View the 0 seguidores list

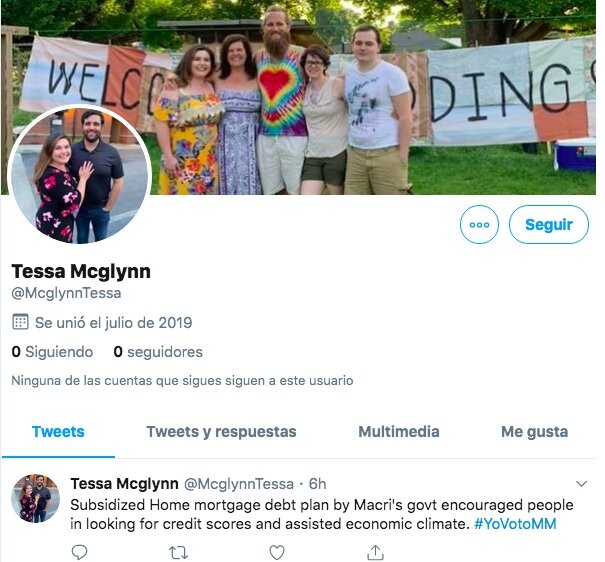[158, 352]
